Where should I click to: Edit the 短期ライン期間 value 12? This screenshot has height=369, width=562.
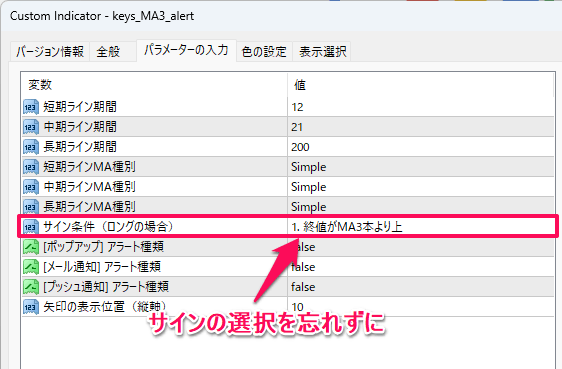coord(421,107)
